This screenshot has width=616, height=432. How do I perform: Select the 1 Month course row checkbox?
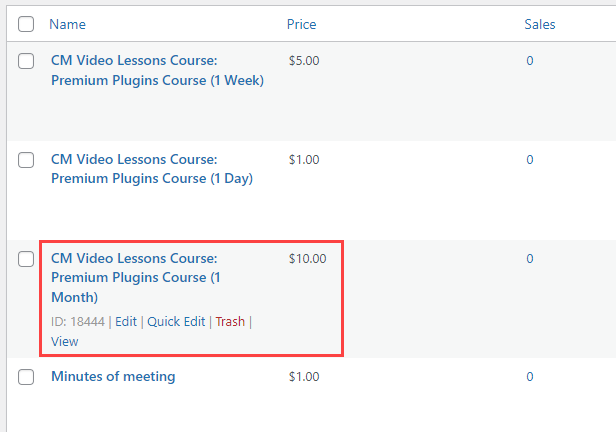(26, 259)
